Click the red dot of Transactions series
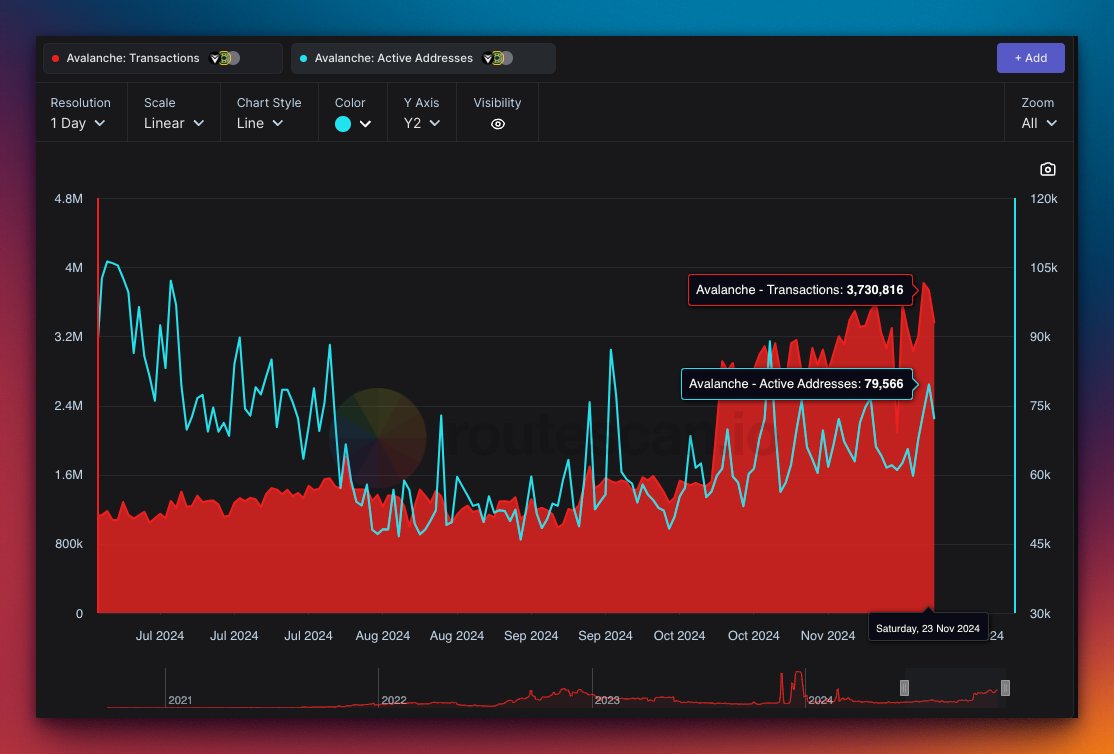Image resolution: width=1114 pixels, height=754 pixels. [55, 58]
